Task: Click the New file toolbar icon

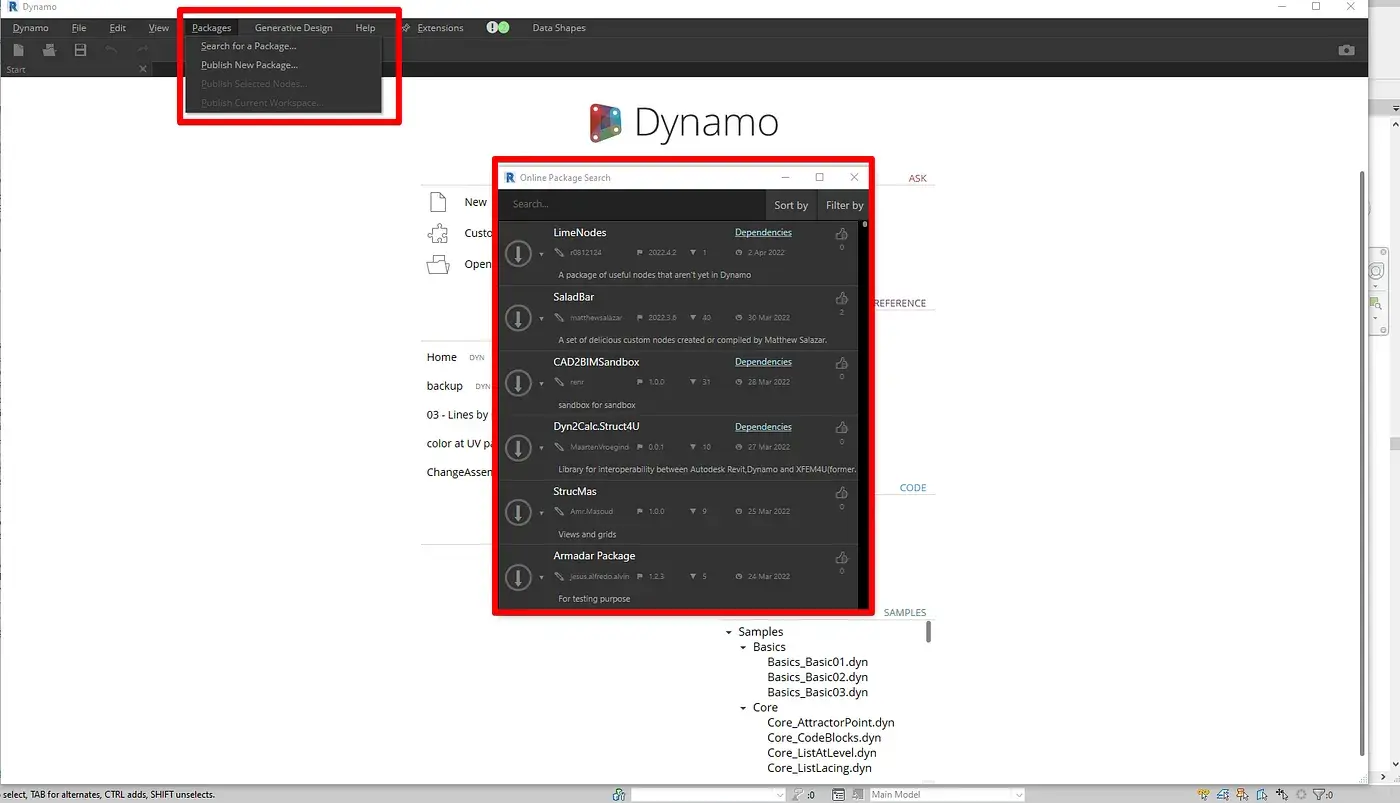Action: click(x=18, y=50)
